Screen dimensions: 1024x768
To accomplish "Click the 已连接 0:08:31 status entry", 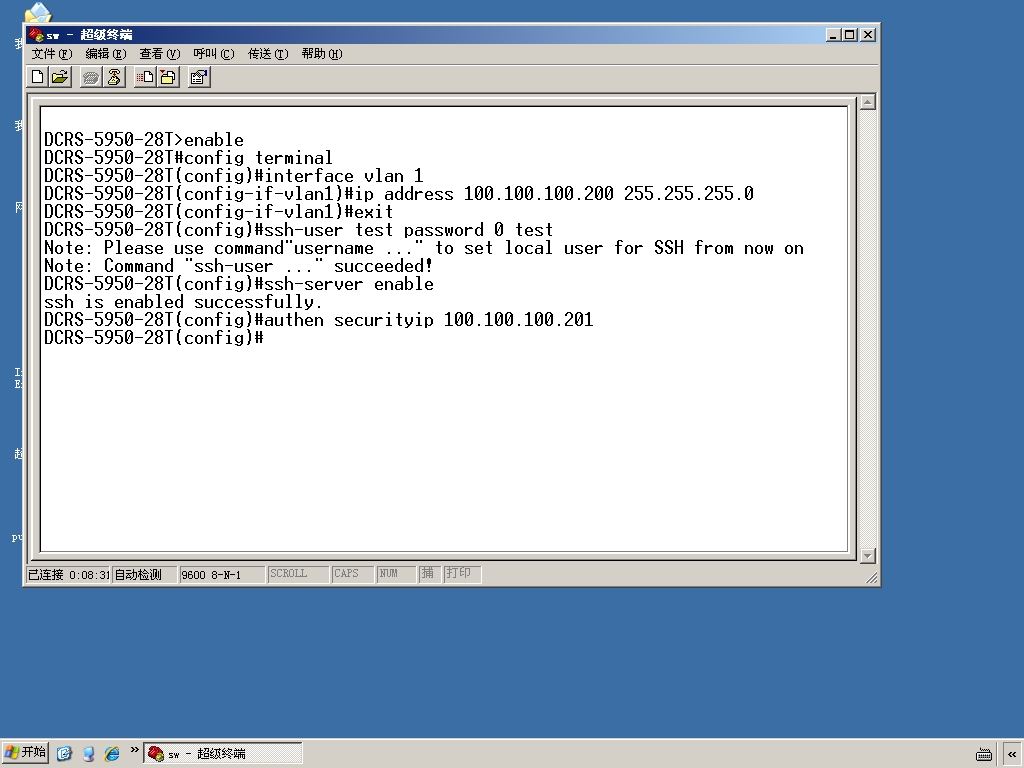I will [68, 575].
